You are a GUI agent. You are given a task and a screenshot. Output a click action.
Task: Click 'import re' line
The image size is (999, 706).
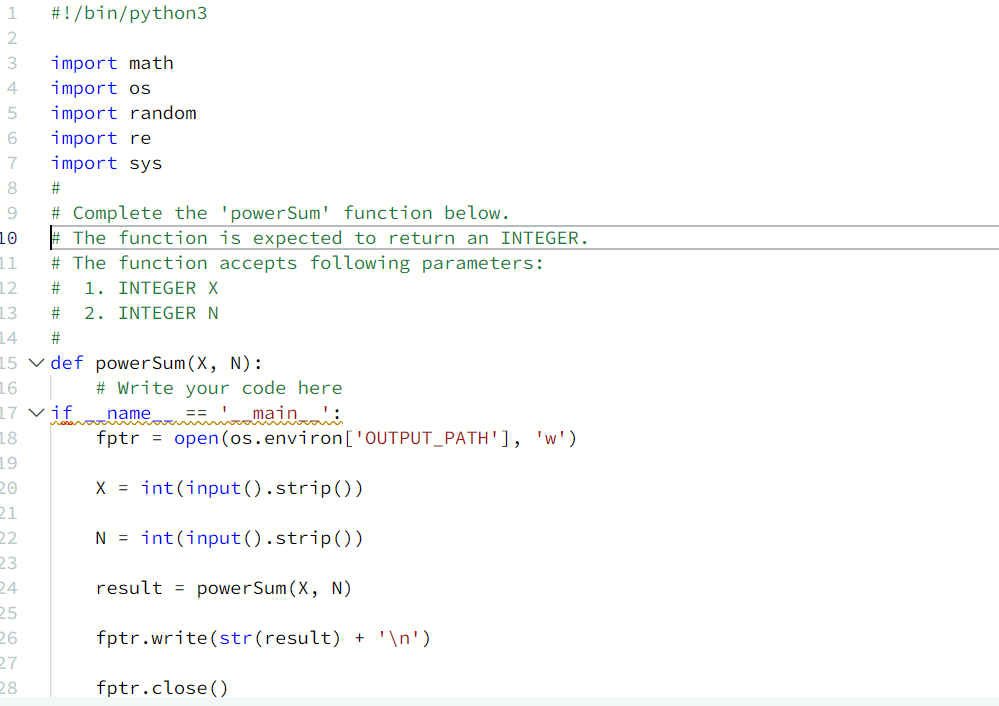point(101,138)
